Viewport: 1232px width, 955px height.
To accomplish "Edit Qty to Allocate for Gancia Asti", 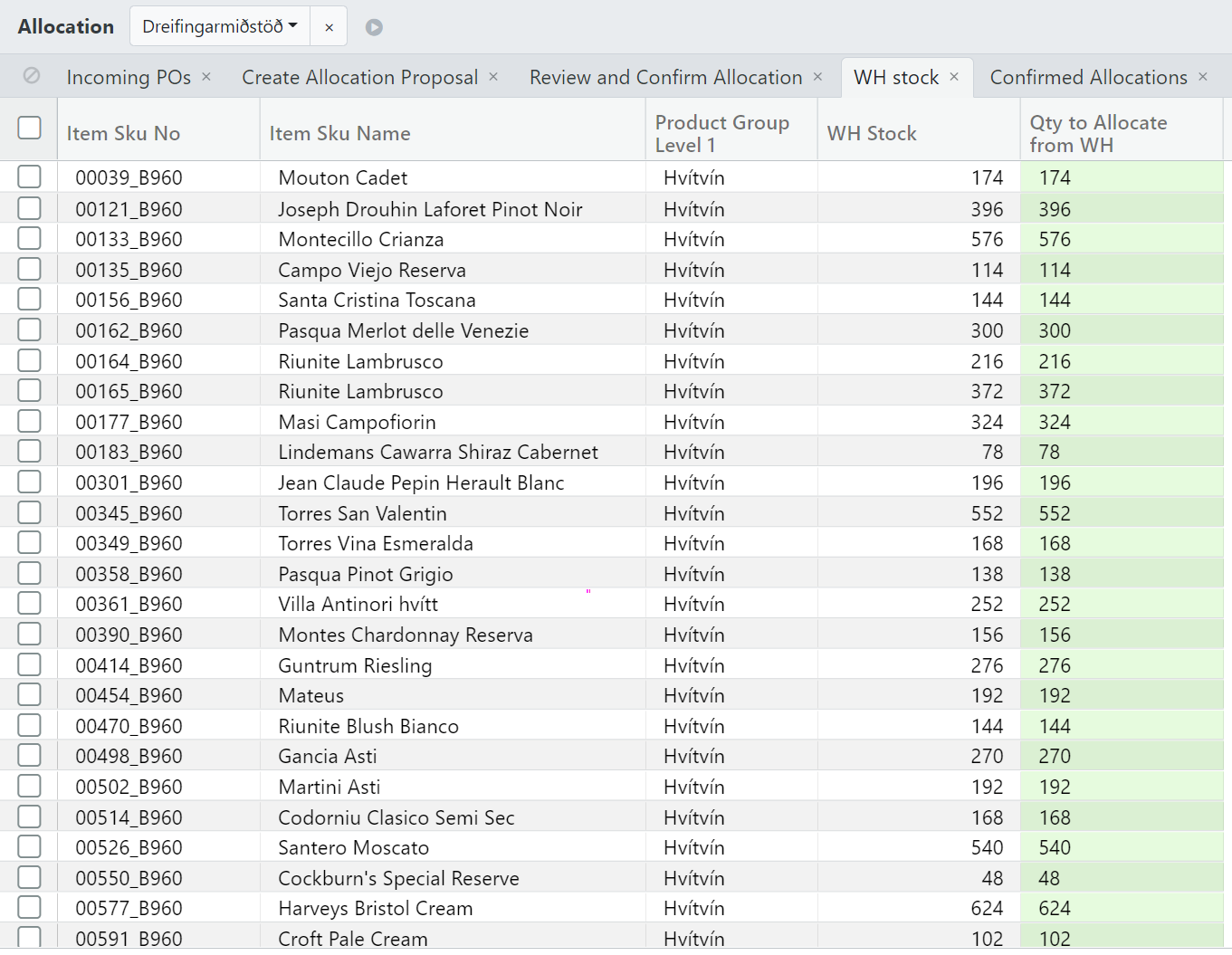I will click(x=1121, y=757).
